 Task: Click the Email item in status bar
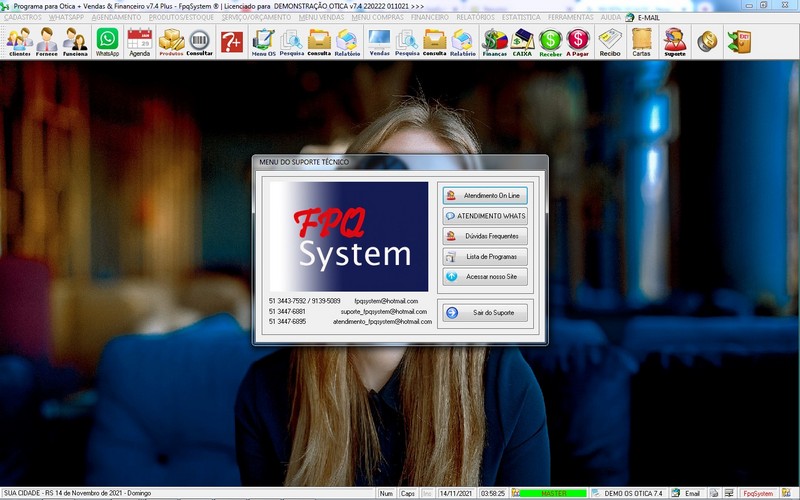(687, 493)
